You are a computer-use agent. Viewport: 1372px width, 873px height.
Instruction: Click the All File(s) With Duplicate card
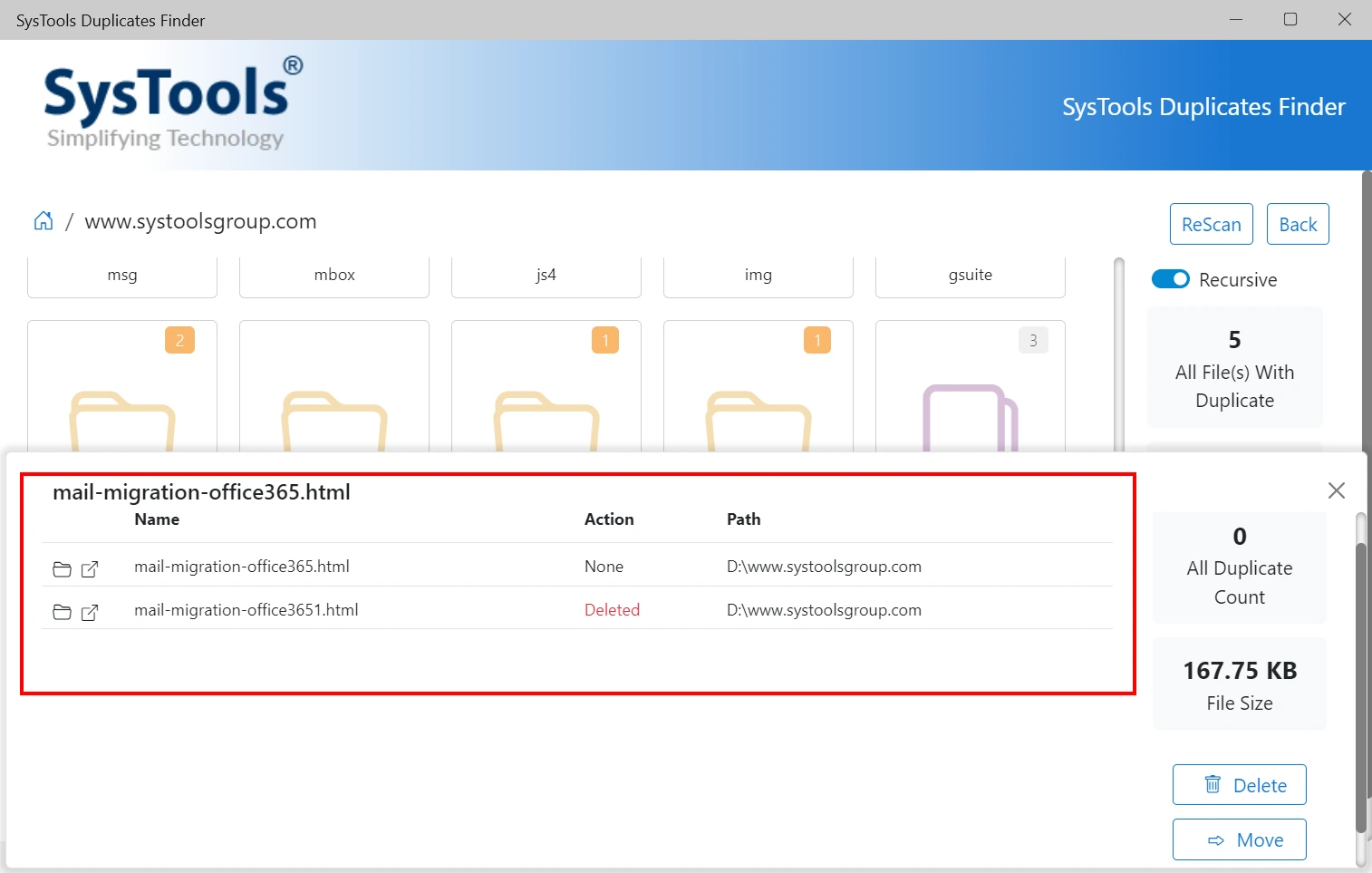[x=1234, y=367]
